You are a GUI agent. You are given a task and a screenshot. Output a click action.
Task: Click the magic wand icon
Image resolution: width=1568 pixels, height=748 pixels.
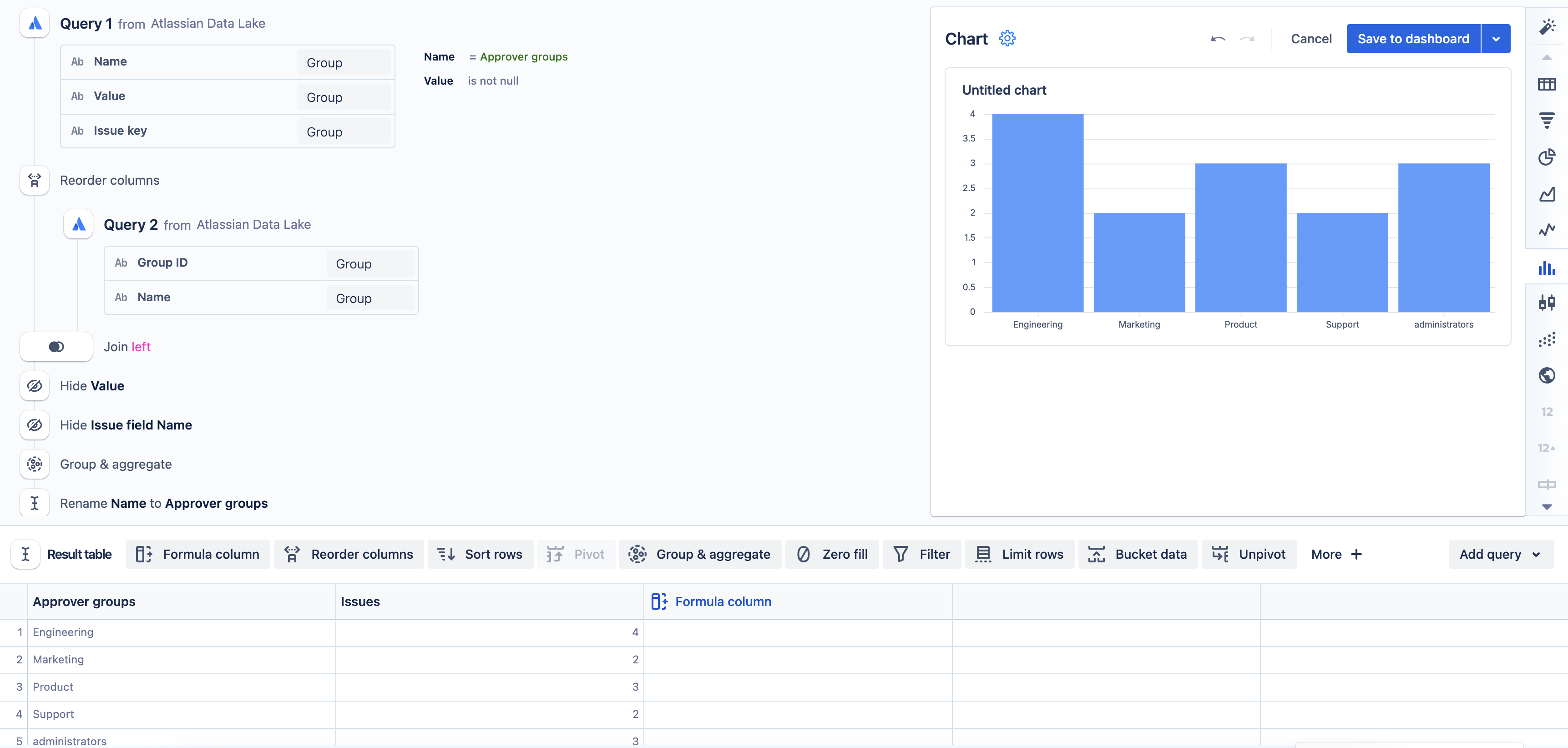coord(1546,27)
